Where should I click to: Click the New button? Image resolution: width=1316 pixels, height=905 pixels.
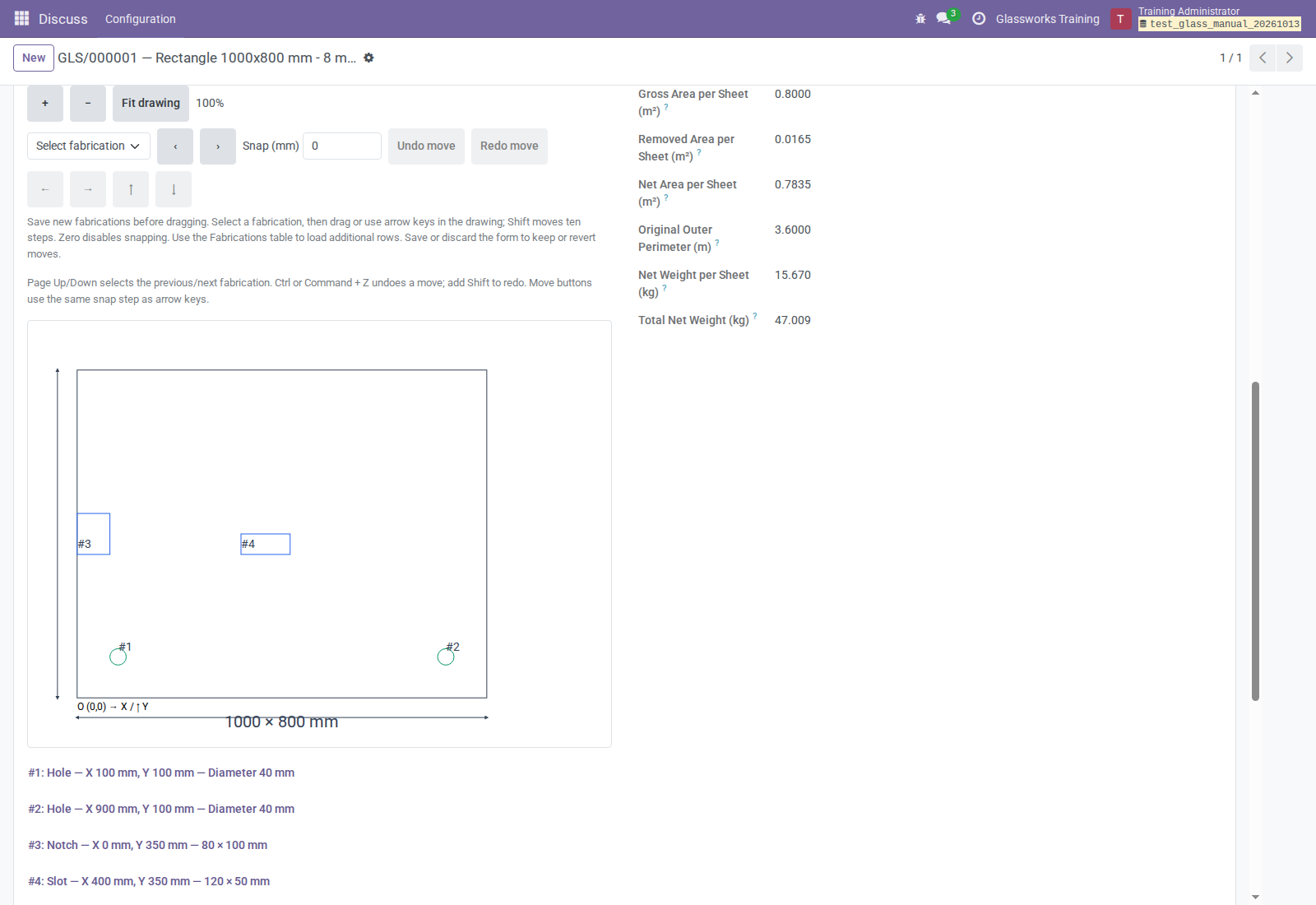tap(34, 58)
